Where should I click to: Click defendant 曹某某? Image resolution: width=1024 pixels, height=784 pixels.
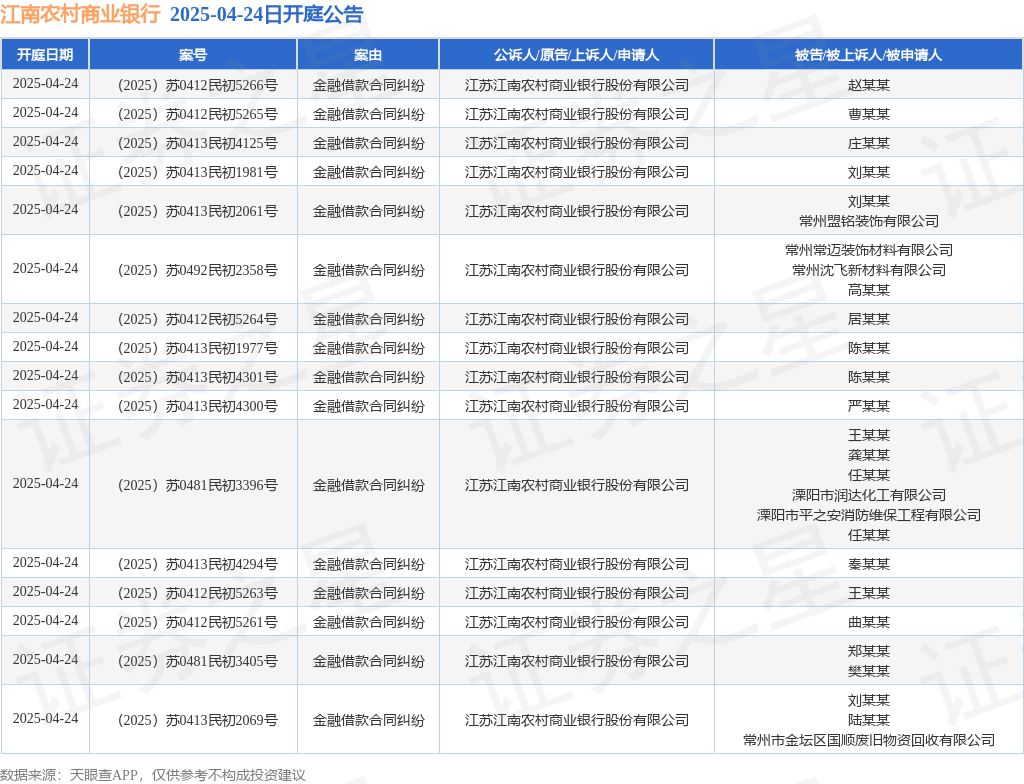(x=869, y=114)
